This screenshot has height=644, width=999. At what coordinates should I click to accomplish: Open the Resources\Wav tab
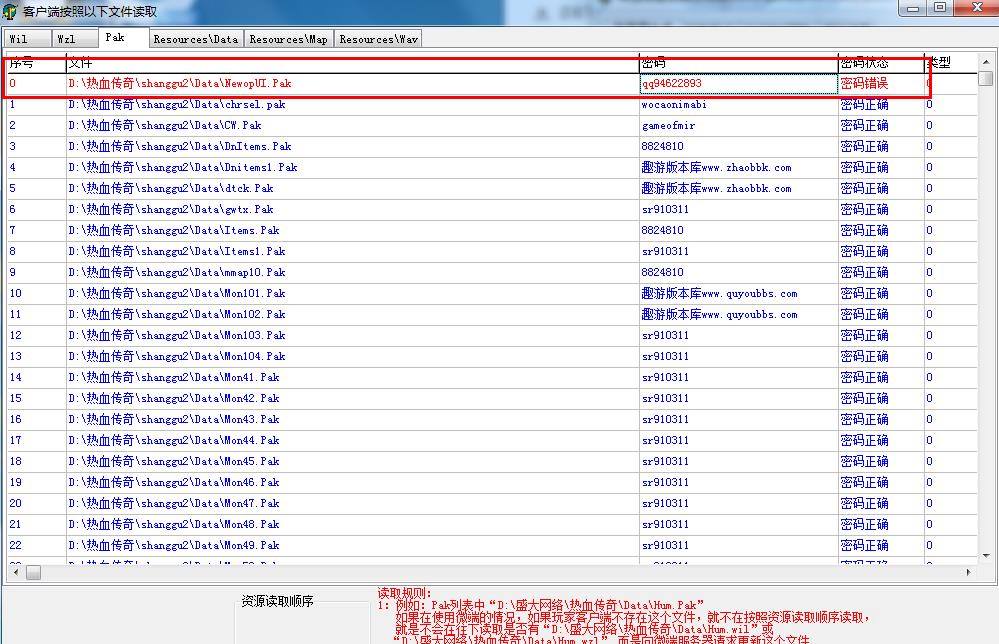(x=378, y=39)
